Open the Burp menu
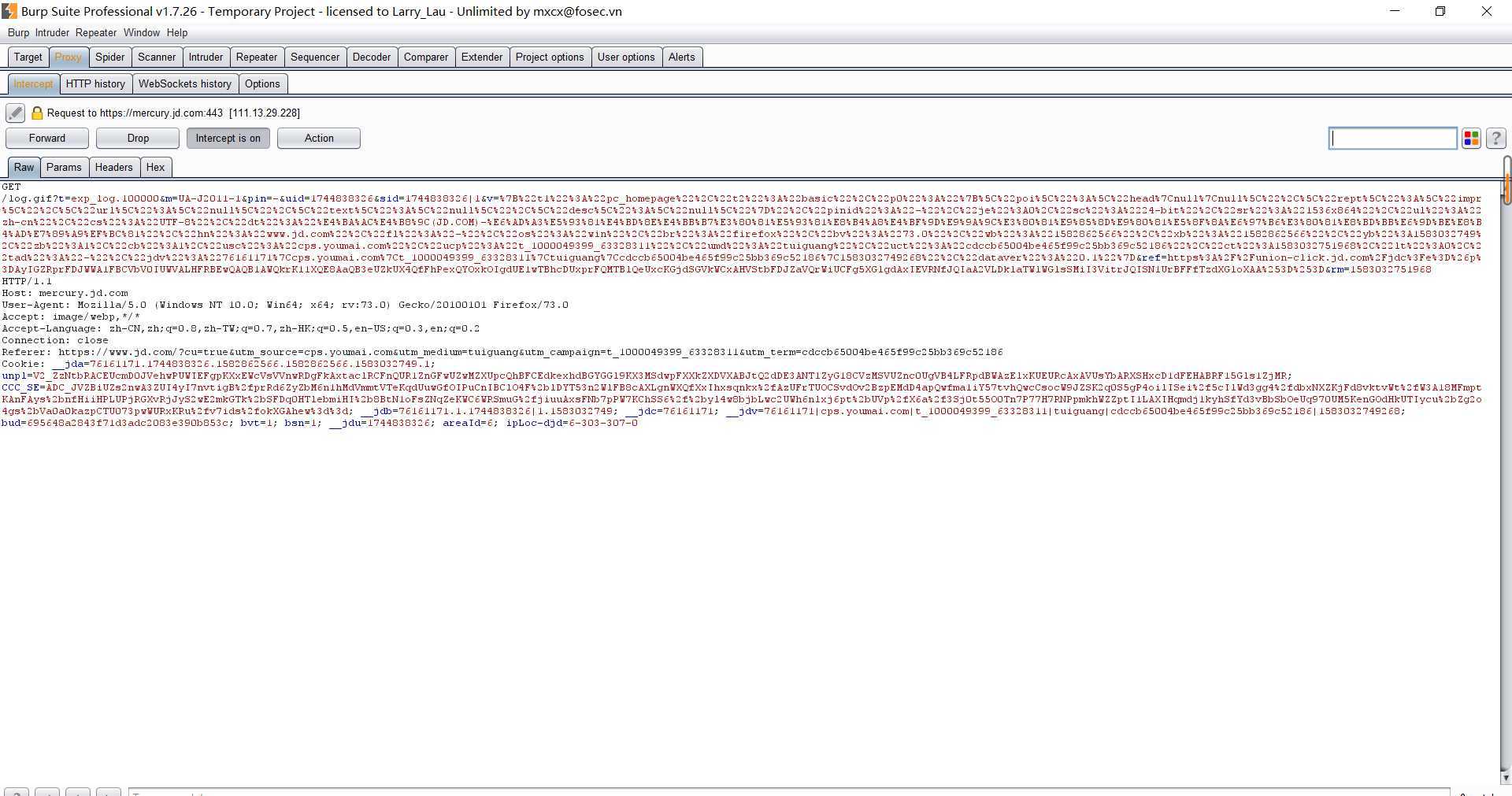 tap(18, 33)
